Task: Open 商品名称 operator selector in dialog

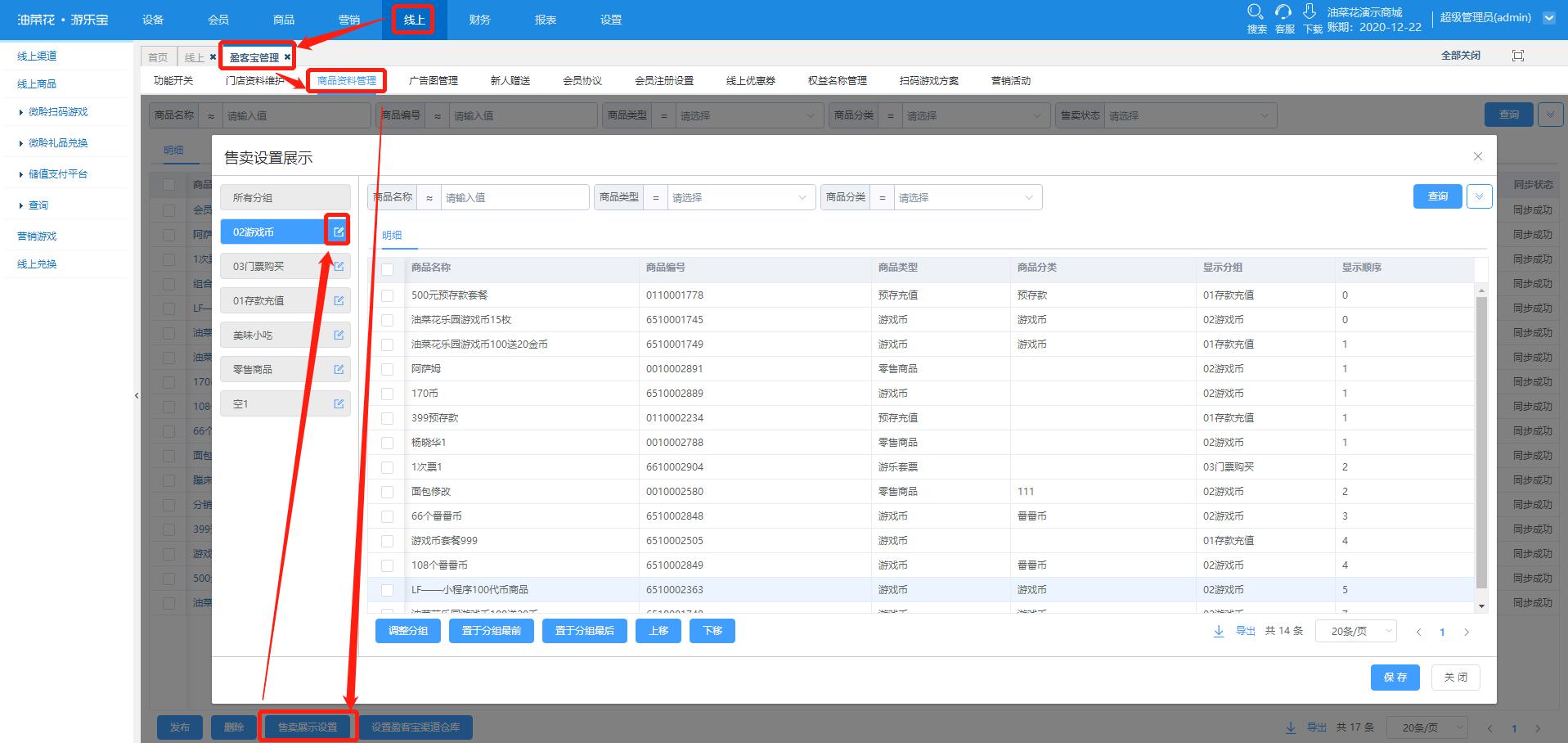Action: coord(429,197)
